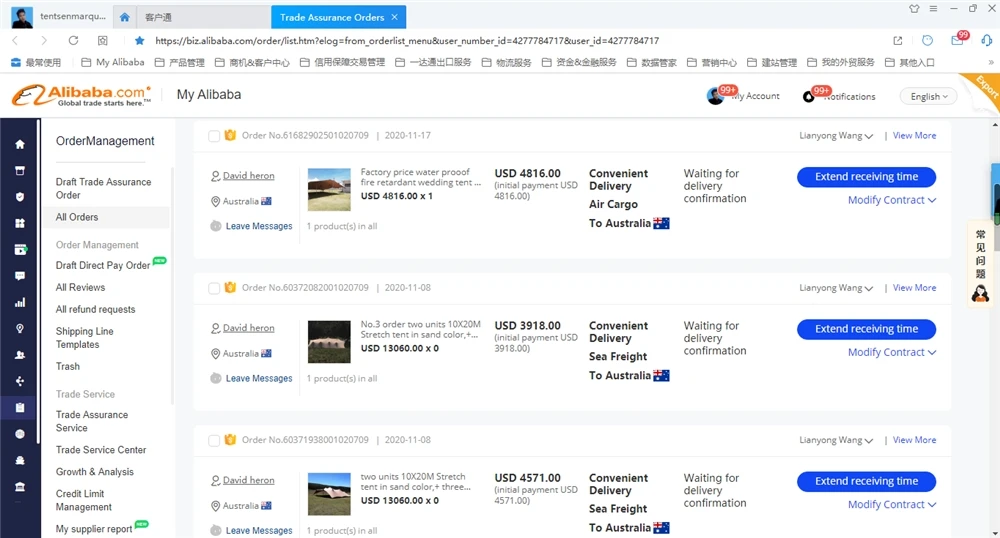Image resolution: width=1000 pixels, height=538 pixels.
Task: Open View More link on the first order
Action: pos(914,136)
